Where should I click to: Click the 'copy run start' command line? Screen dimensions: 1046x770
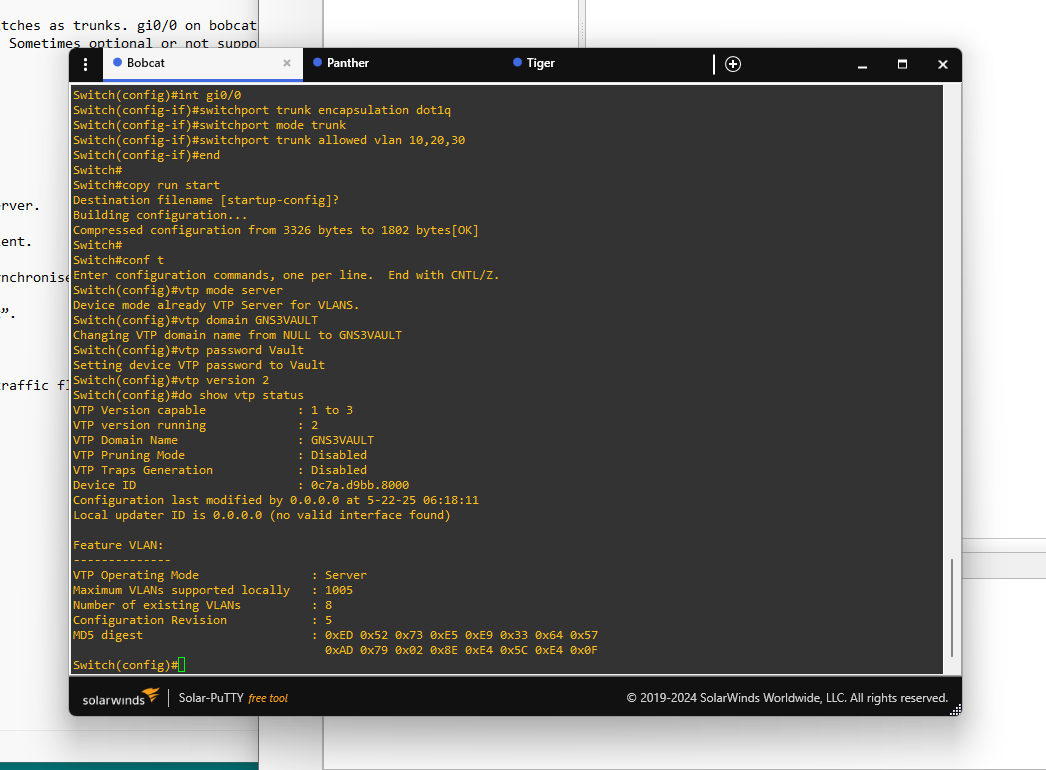[x=146, y=185]
